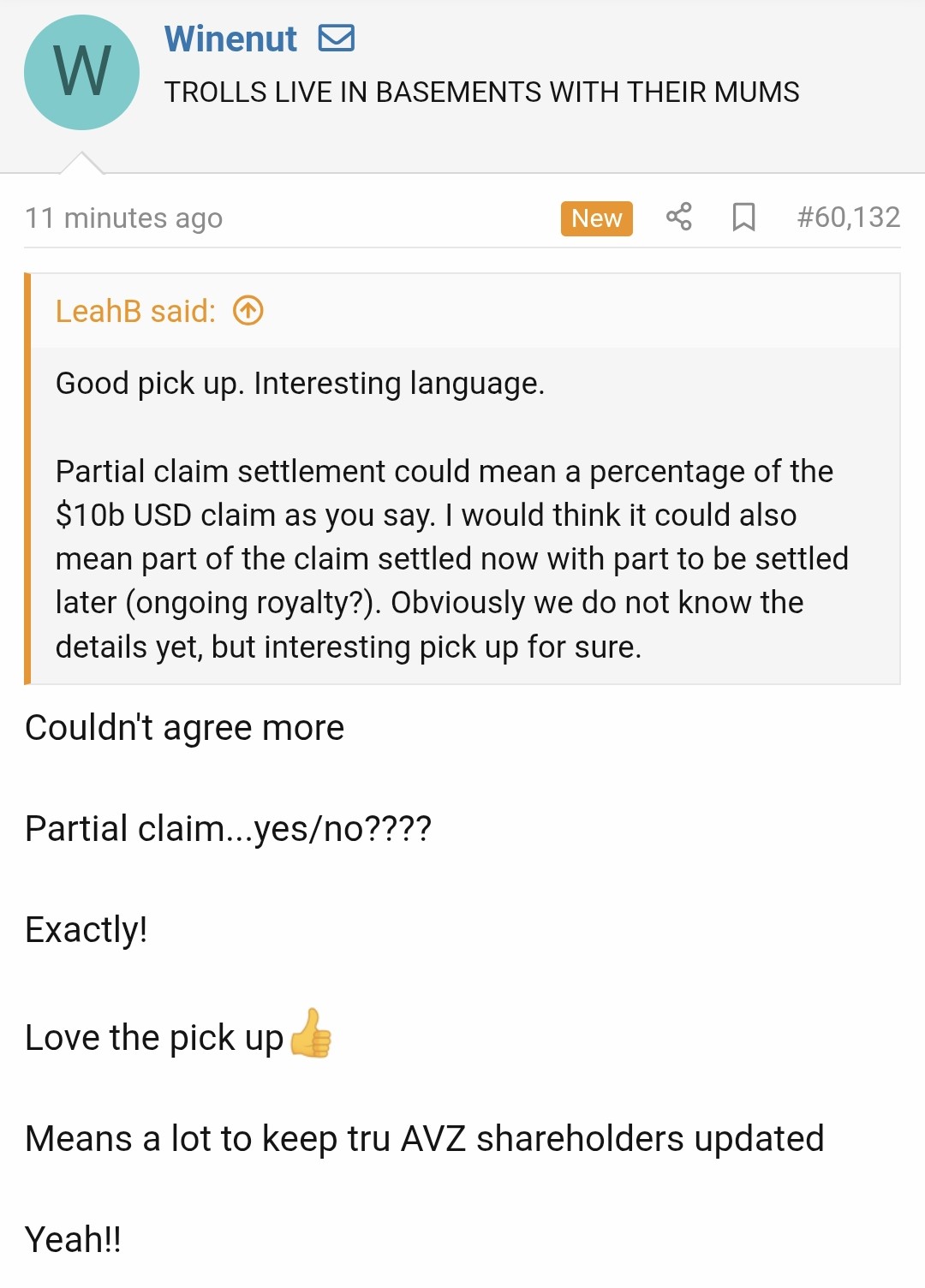Click the thumbs-up emoji in the post

tap(310, 1034)
